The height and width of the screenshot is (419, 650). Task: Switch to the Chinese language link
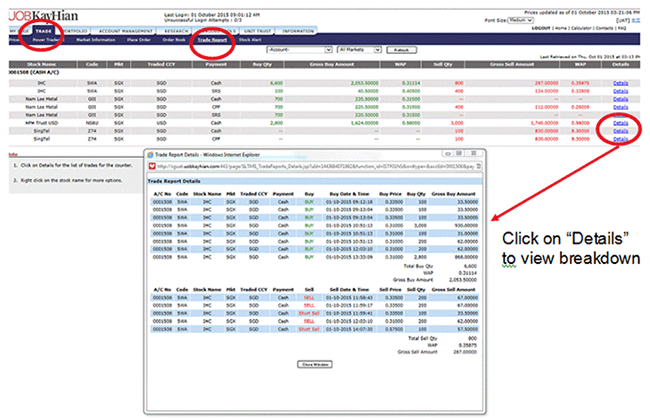pos(635,20)
